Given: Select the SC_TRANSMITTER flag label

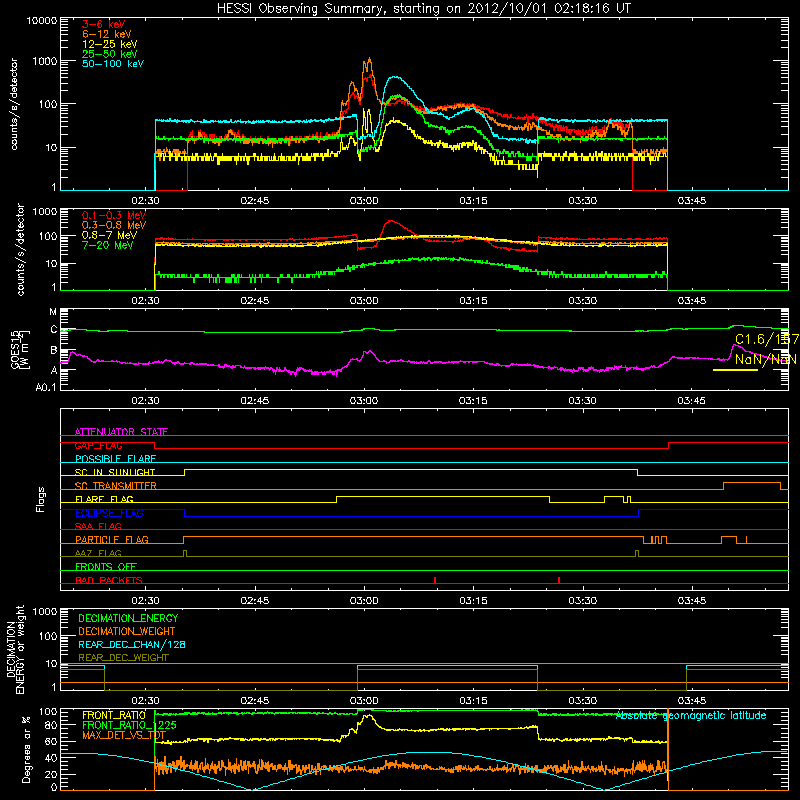Looking at the screenshot, I should click(x=116, y=486).
